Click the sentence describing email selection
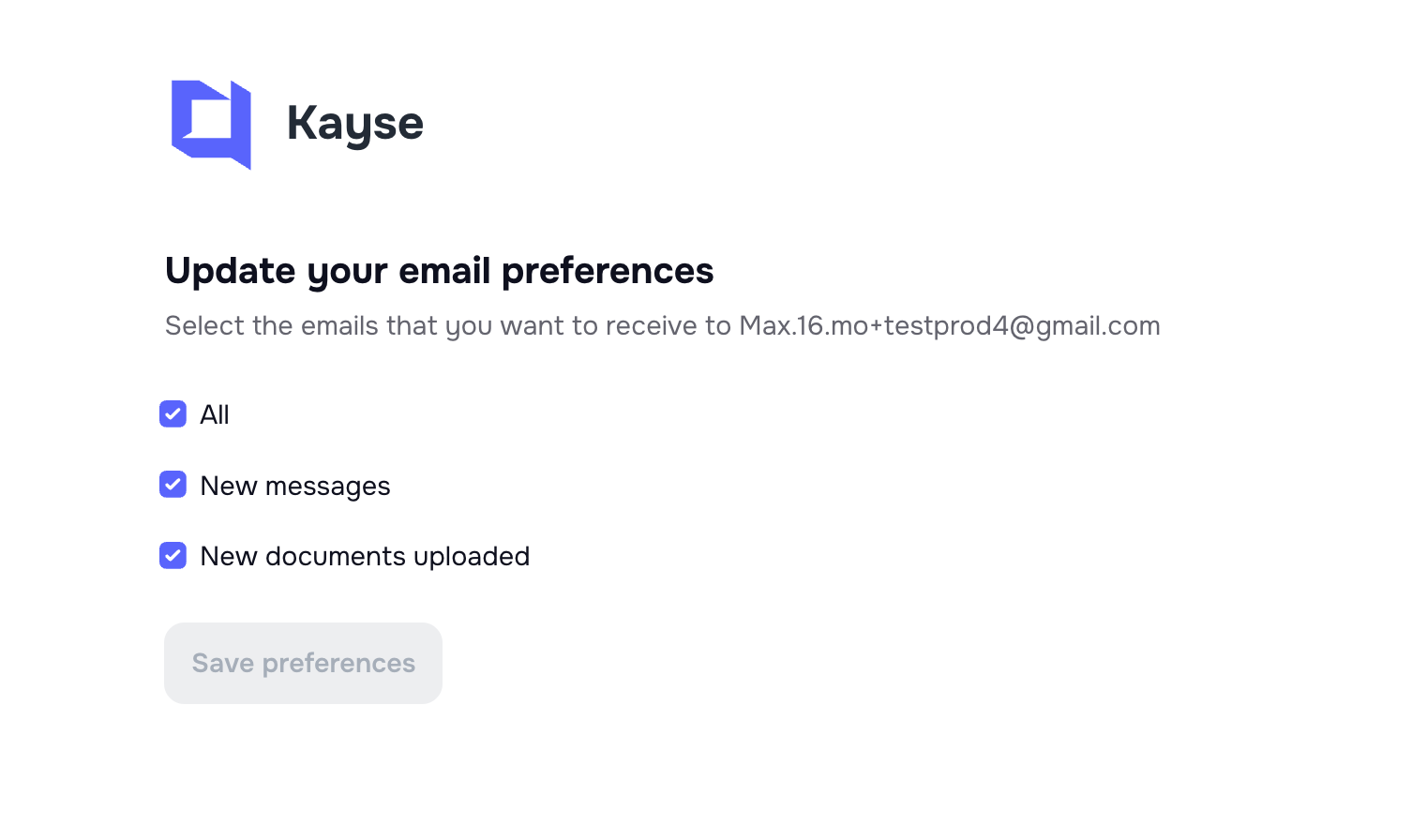This screenshot has height=840, width=1412. click(663, 325)
